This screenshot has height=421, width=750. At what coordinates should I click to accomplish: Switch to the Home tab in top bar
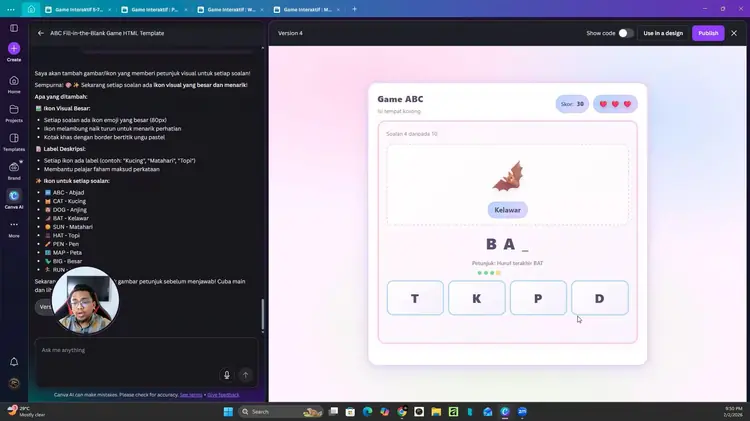click(32, 9)
